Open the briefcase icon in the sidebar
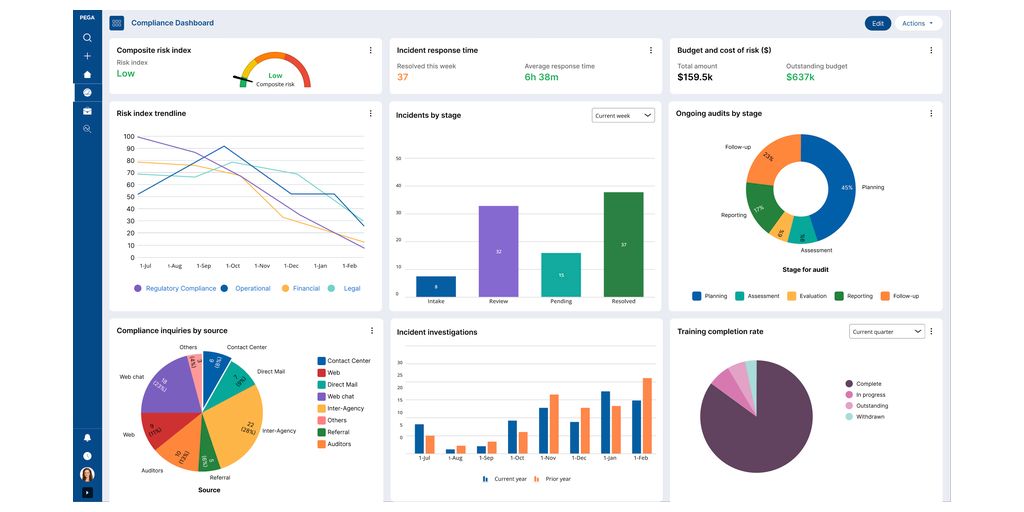This screenshot has height=512, width=1024. [87, 111]
